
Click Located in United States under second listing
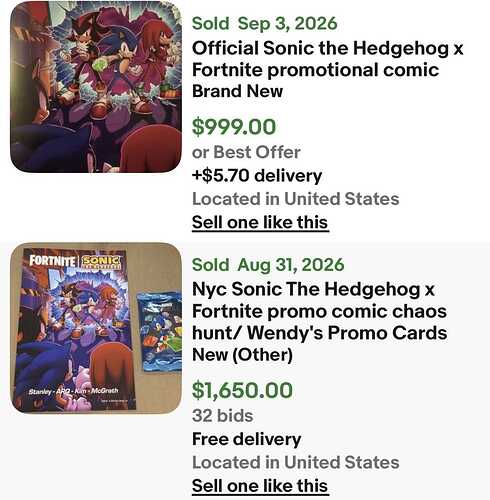pos(296,462)
